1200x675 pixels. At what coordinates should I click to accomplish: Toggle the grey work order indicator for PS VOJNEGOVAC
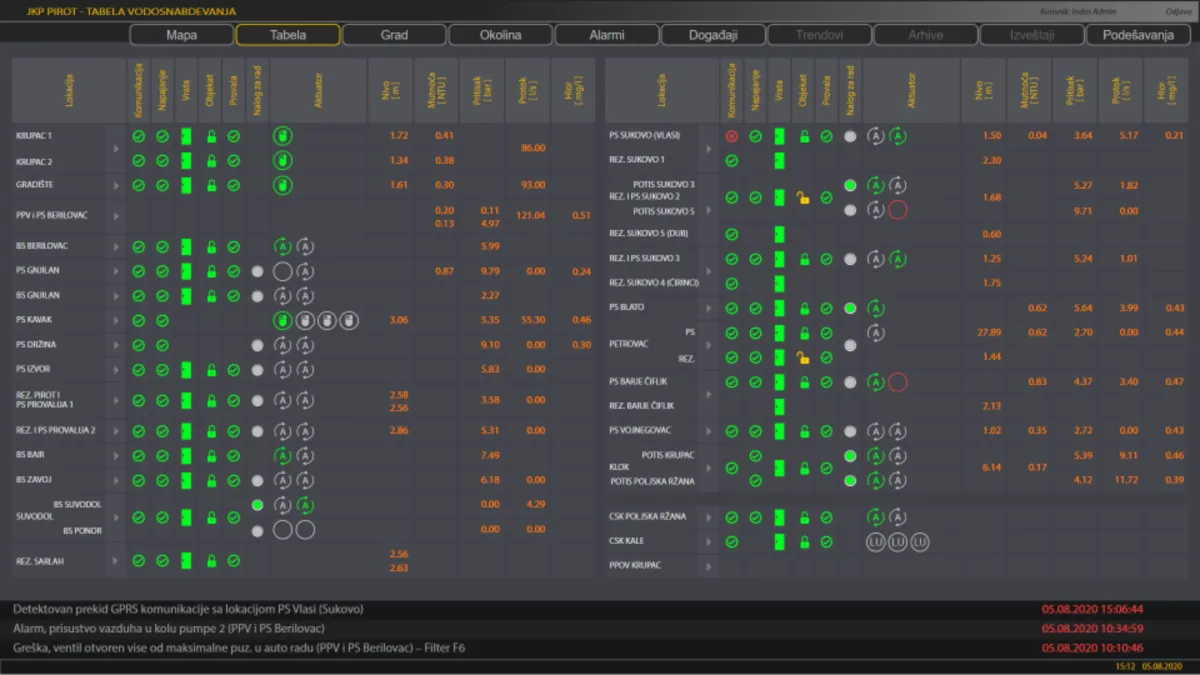coord(850,431)
